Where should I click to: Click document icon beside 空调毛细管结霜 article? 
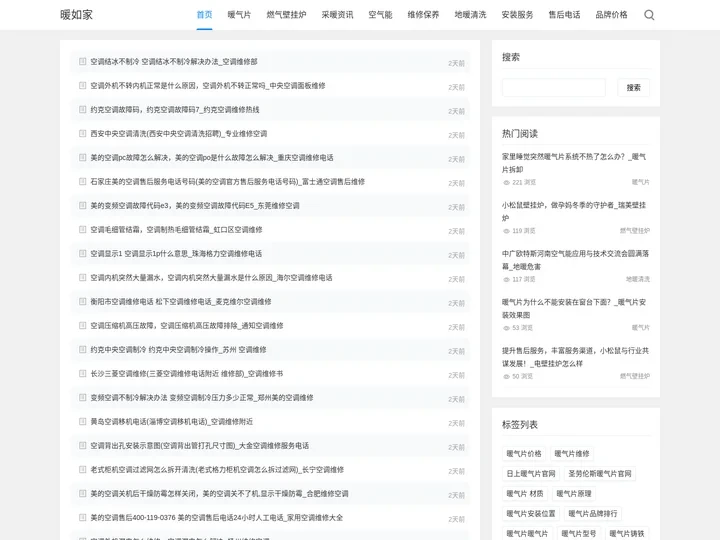click(83, 229)
